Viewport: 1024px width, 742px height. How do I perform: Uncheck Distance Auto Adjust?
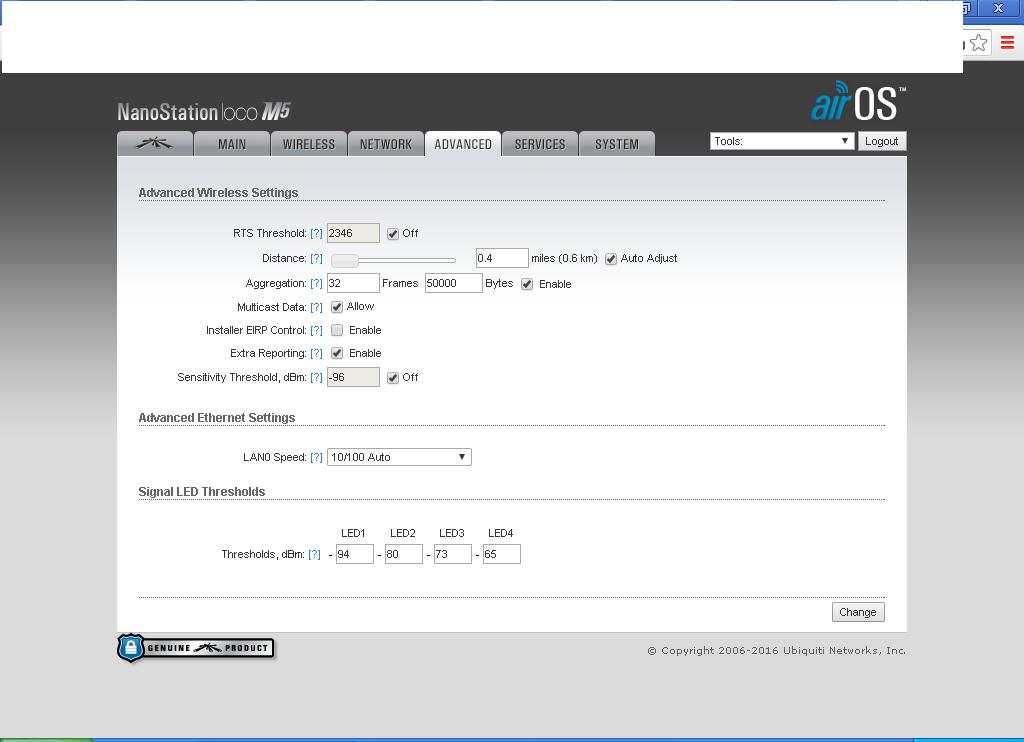coord(611,259)
